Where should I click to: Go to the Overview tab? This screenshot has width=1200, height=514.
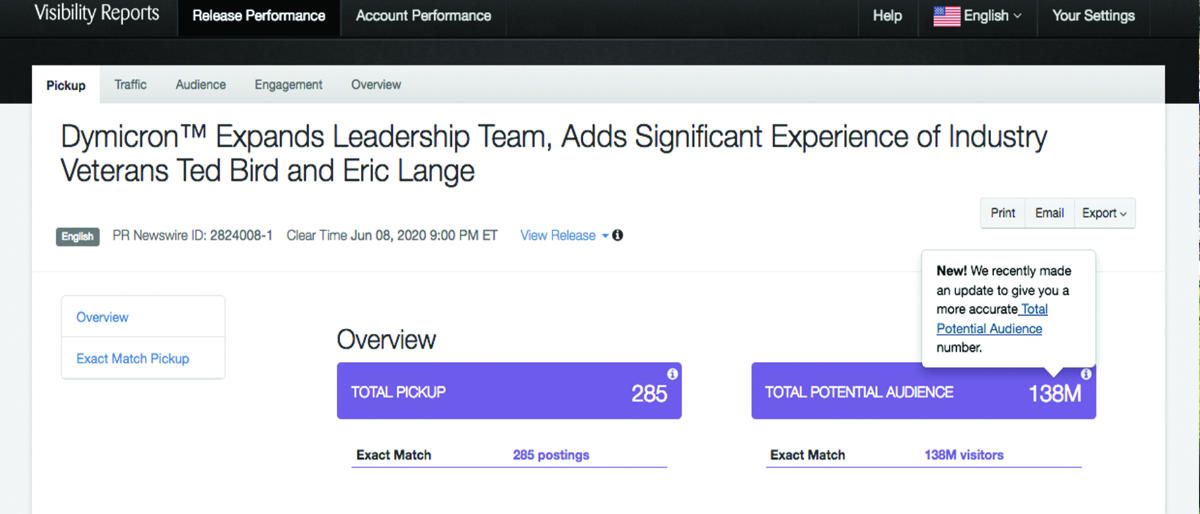point(376,85)
